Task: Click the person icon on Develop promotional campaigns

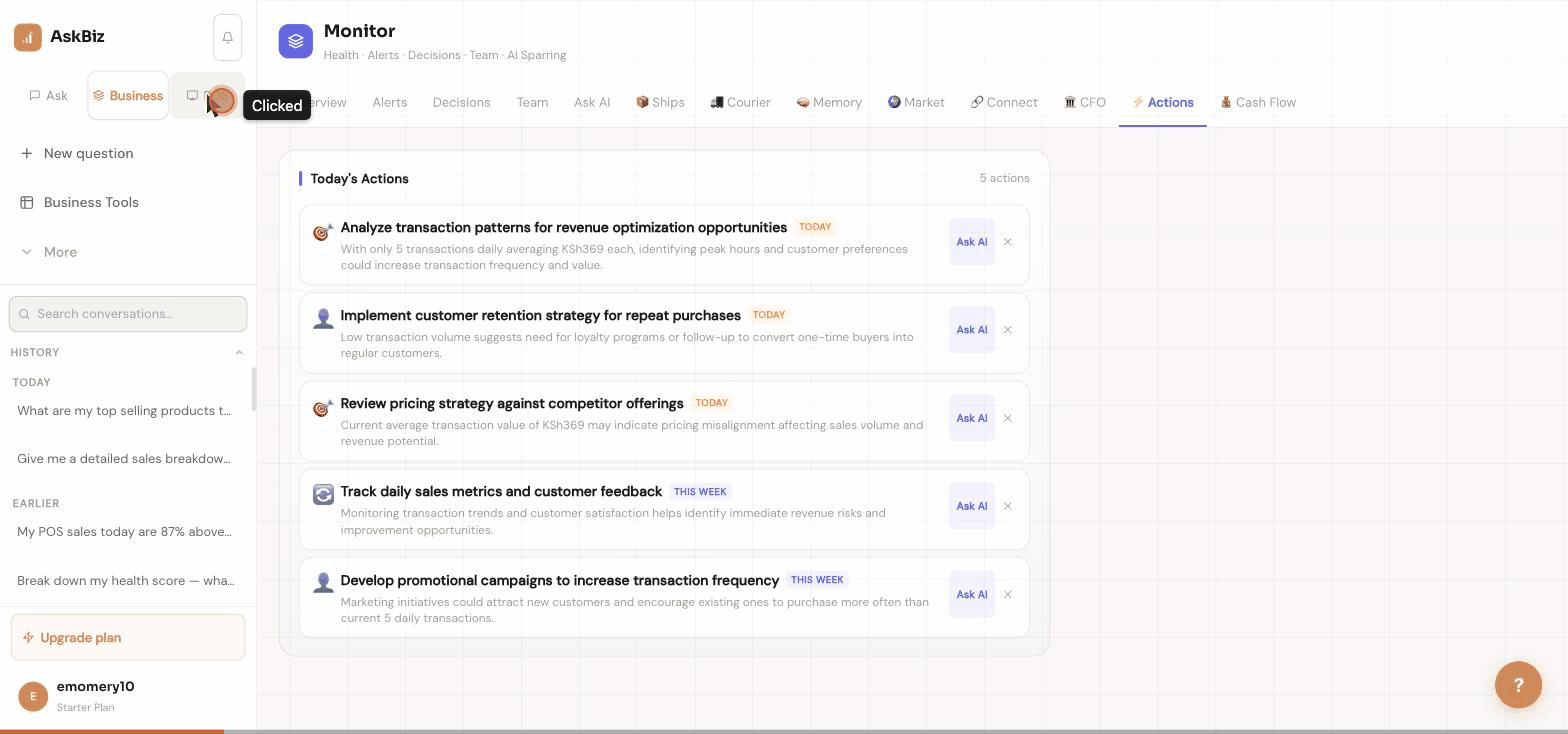Action: (323, 583)
